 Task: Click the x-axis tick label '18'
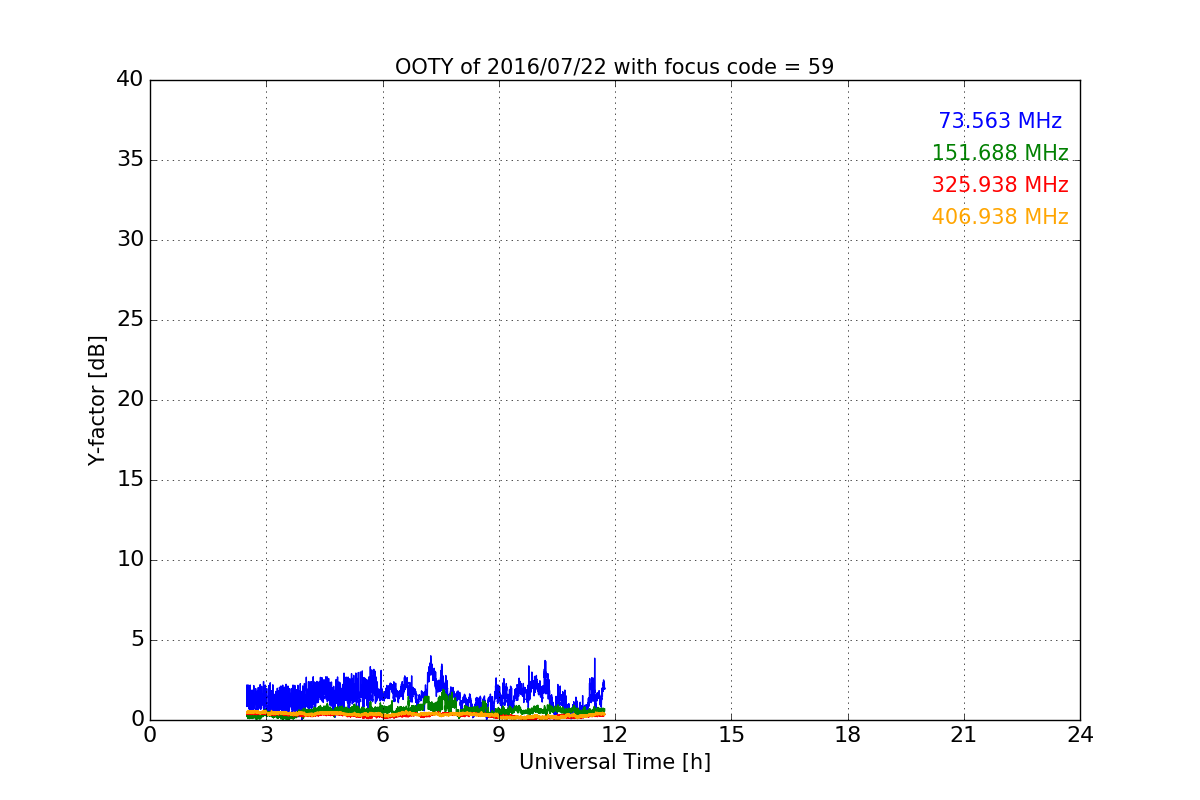848,735
